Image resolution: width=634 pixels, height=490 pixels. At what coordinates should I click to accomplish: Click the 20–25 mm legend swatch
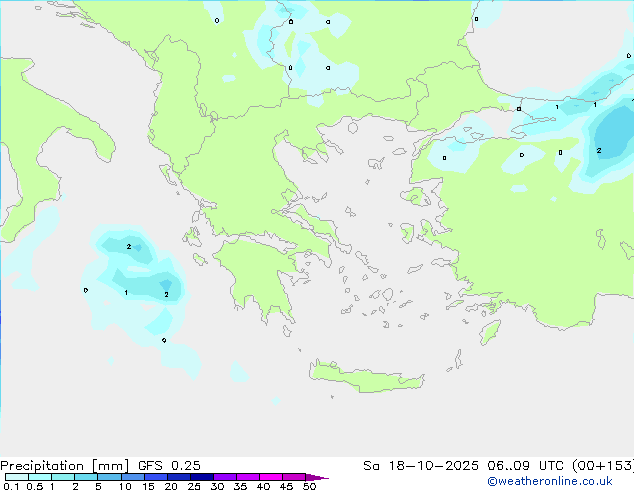[178, 477]
